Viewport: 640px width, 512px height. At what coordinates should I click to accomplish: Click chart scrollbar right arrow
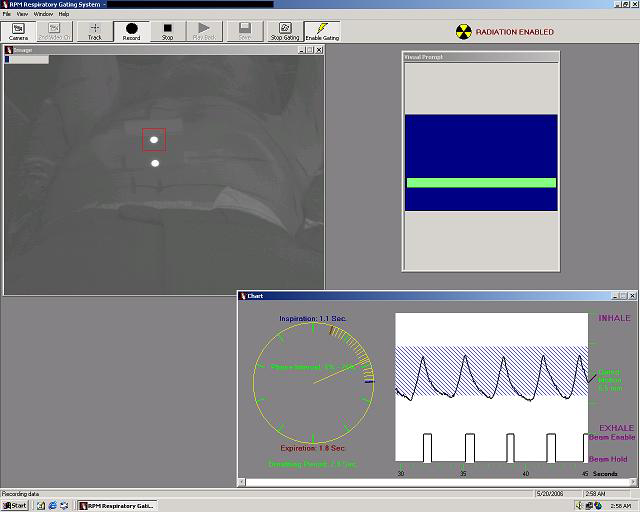point(633,482)
